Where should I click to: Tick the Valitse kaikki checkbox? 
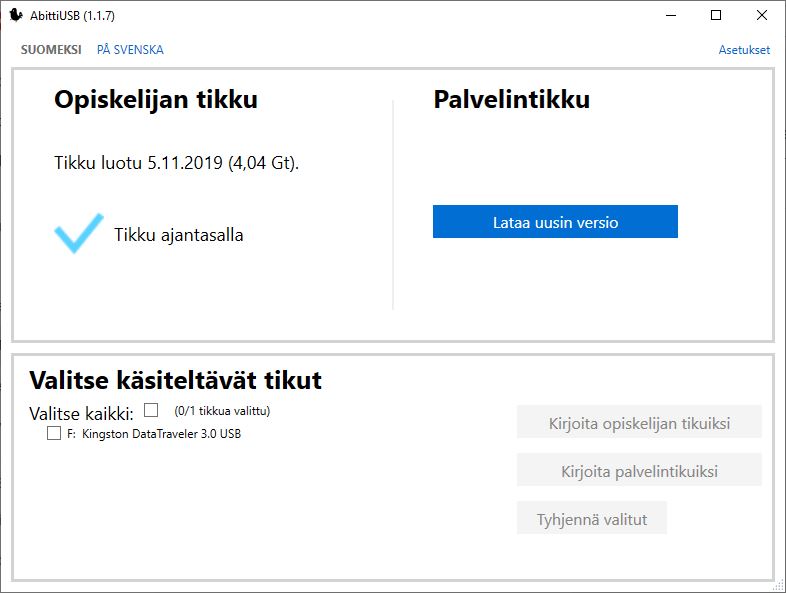(x=151, y=410)
